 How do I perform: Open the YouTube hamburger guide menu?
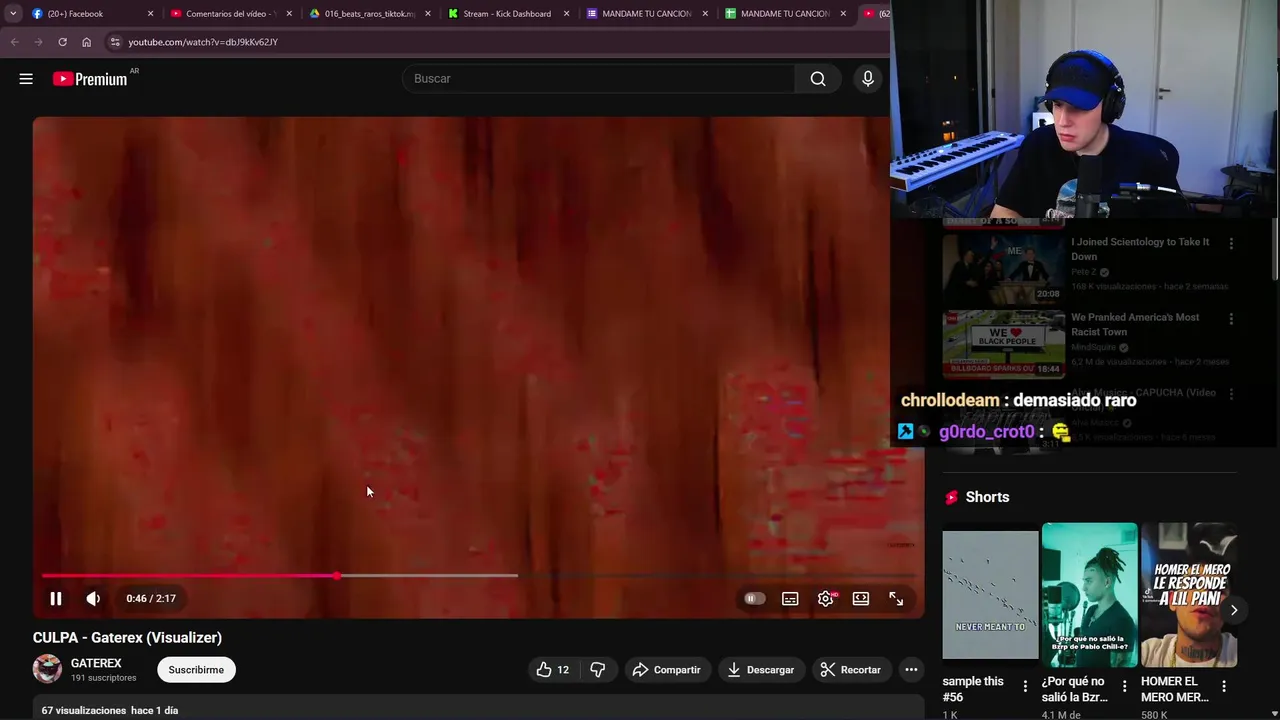click(26, 79)
